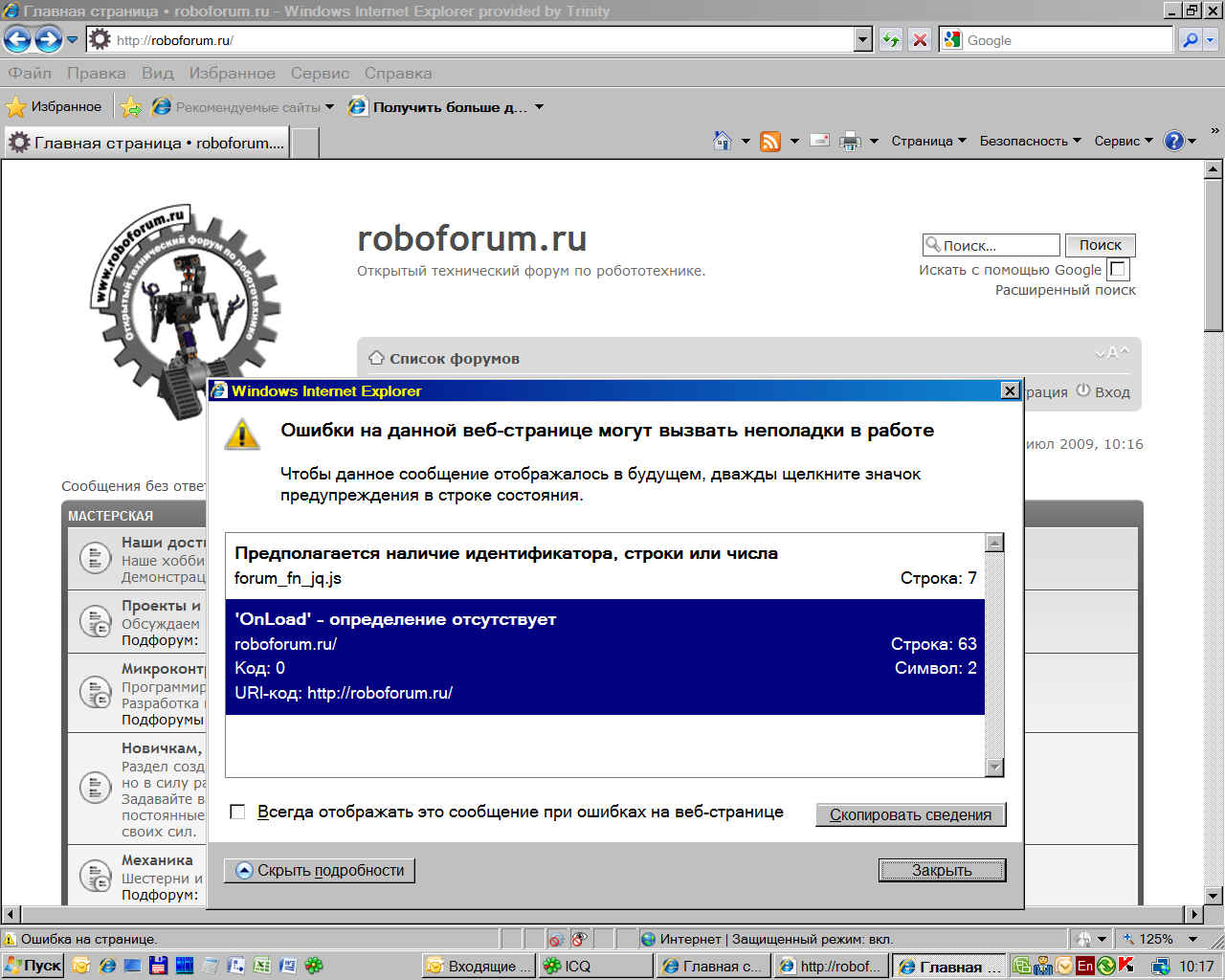This screenshot has height=980, width=1225.
Task: Check 'Всегда отображать это сообщение' checkbox
Action: [238, 813]
